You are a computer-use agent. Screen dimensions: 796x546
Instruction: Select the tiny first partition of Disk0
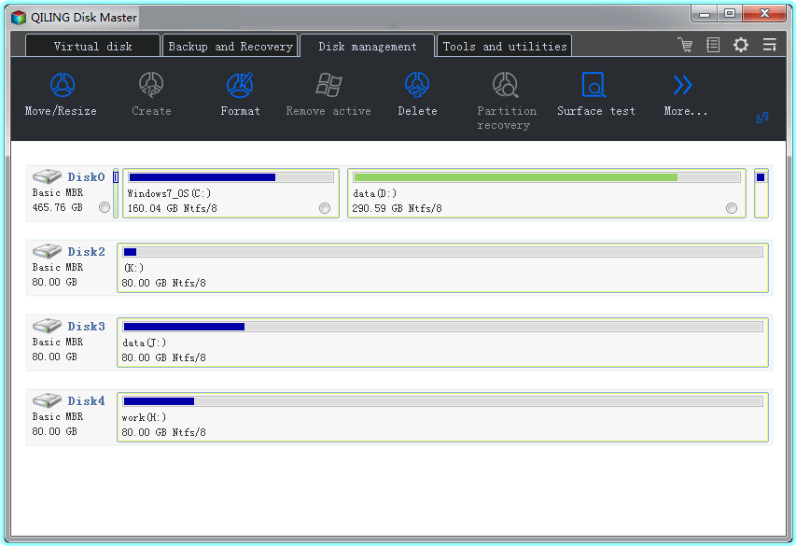(x=116, y=193)
